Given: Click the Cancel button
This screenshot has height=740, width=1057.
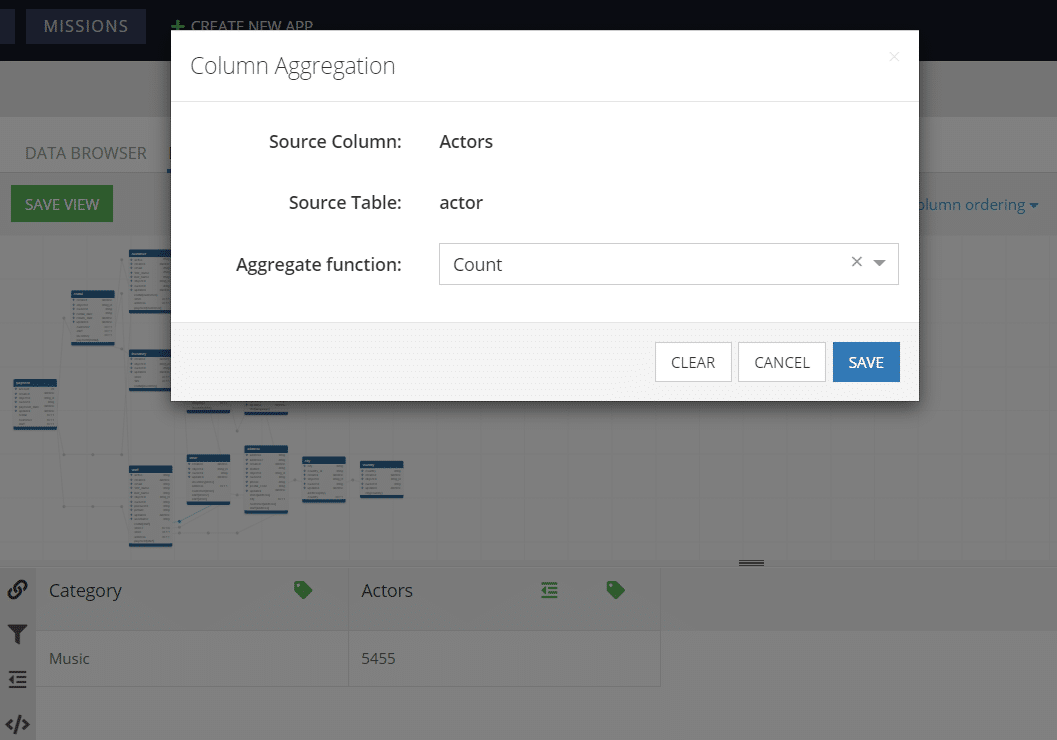Looking at the screenshot, I should (782, 362).
